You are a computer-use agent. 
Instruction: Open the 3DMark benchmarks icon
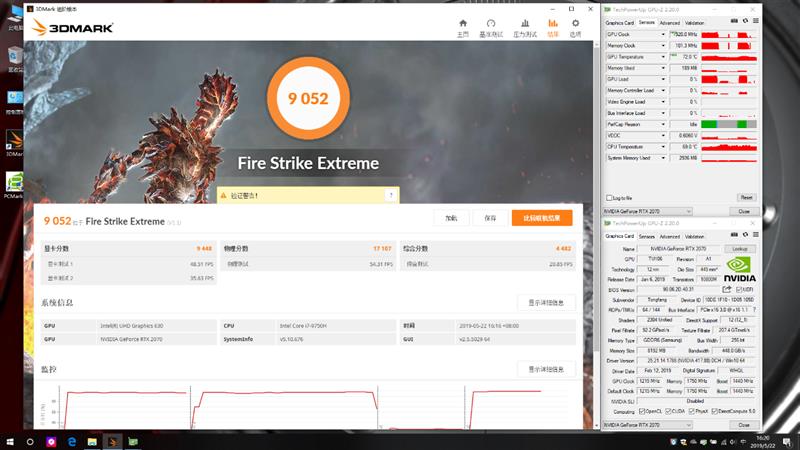coord(491,23)
